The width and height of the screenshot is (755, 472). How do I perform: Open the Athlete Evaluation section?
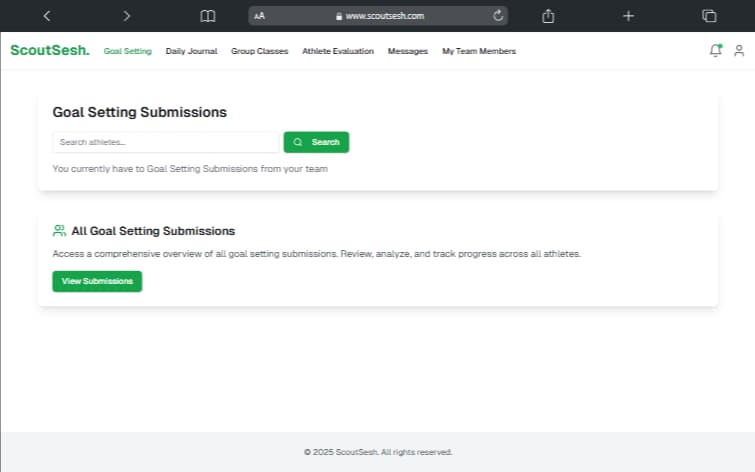(x=338, y=51)
